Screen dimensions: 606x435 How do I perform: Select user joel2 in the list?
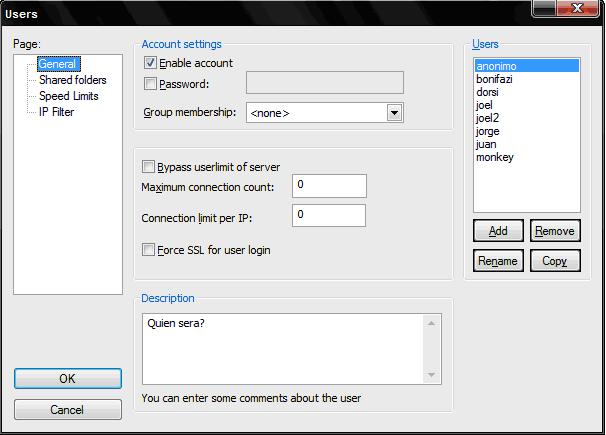pos(527,118)
